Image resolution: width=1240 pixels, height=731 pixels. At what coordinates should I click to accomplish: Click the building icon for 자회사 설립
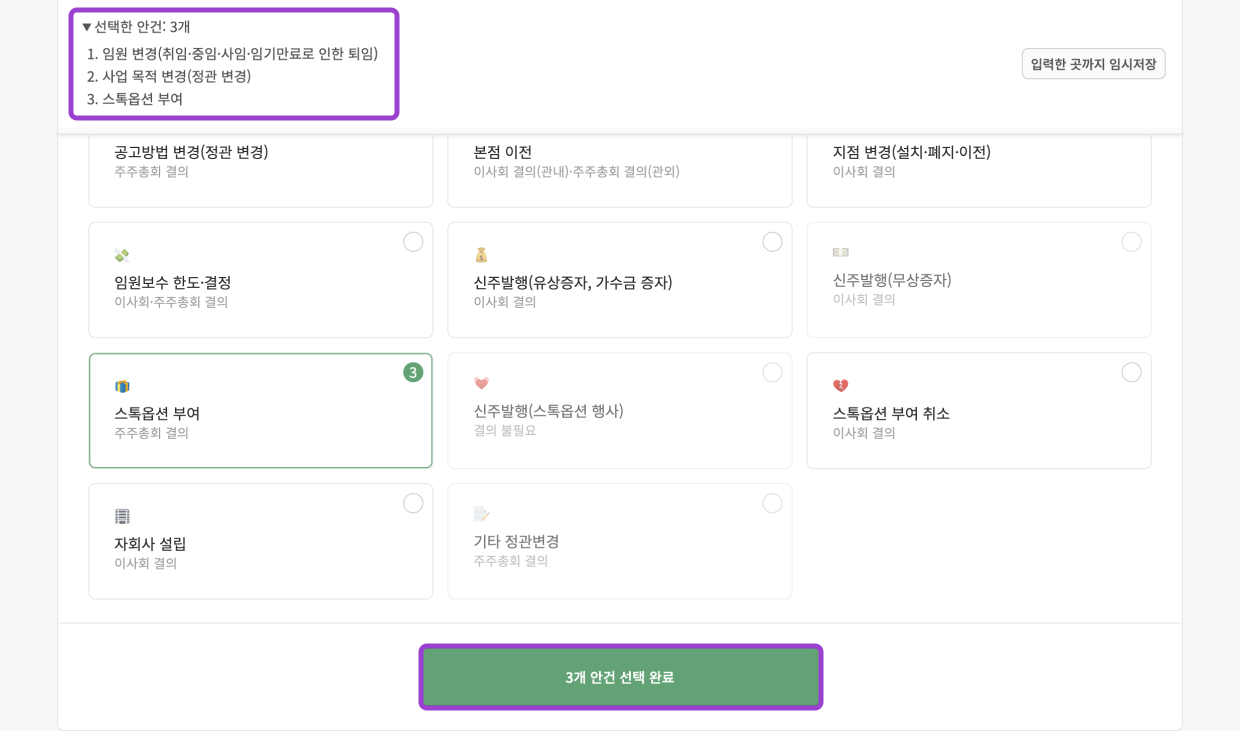[x=122, y=516]
